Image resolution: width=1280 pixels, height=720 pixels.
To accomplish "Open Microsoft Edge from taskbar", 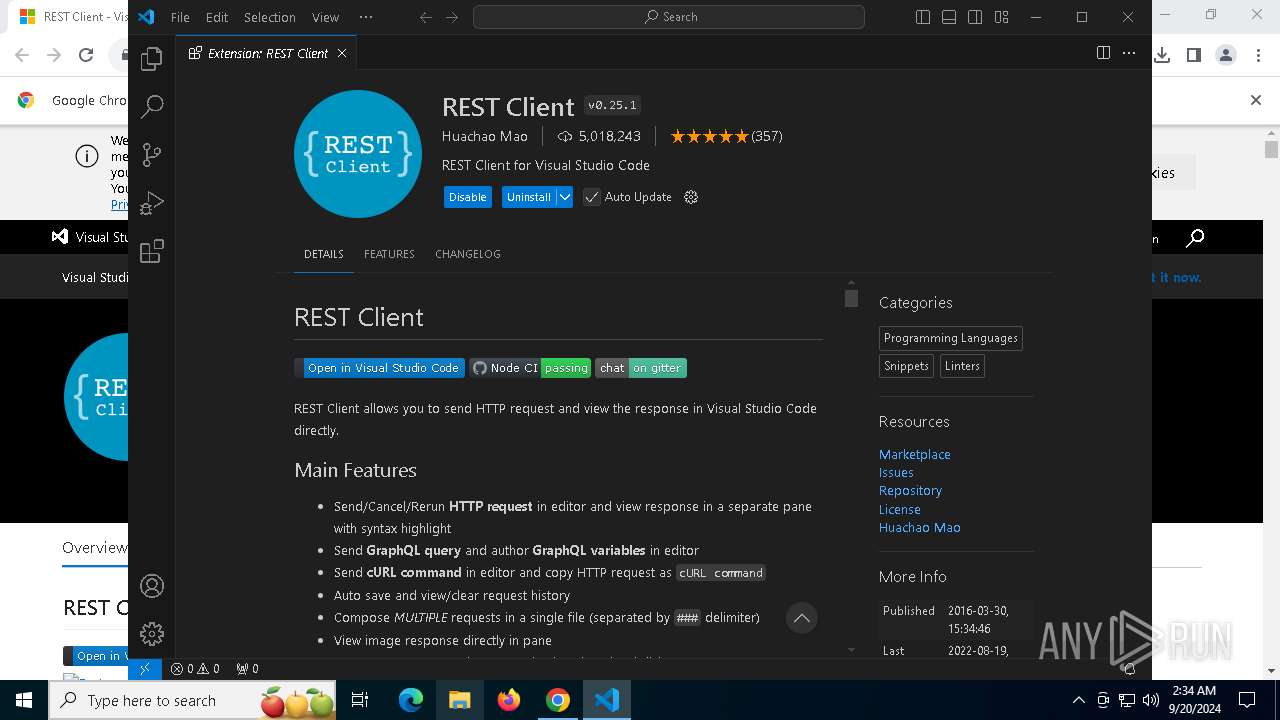I will point(411,700).
